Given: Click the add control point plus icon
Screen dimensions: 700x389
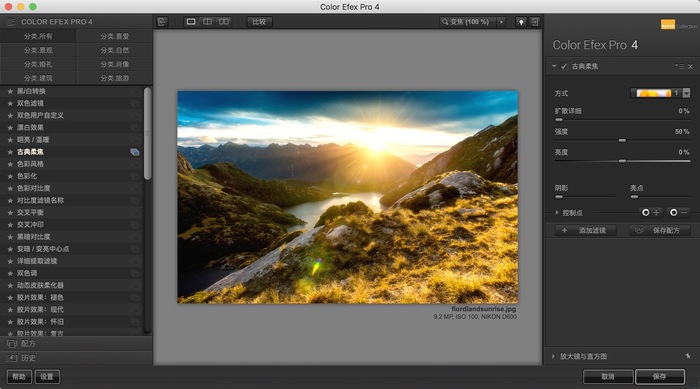Looking at the screenshot, I should click(x=650, y=213).
